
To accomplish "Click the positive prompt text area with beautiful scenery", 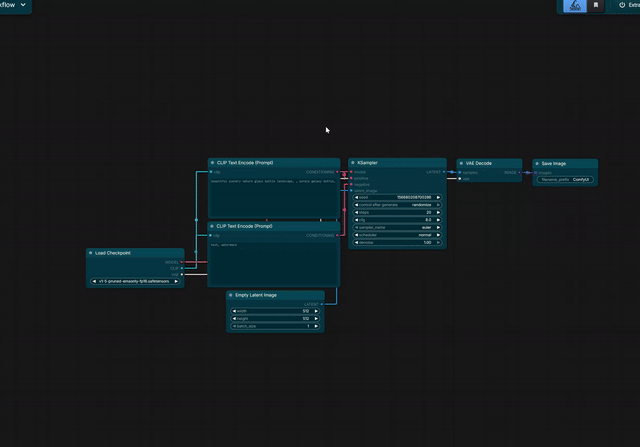I will 273,198.
